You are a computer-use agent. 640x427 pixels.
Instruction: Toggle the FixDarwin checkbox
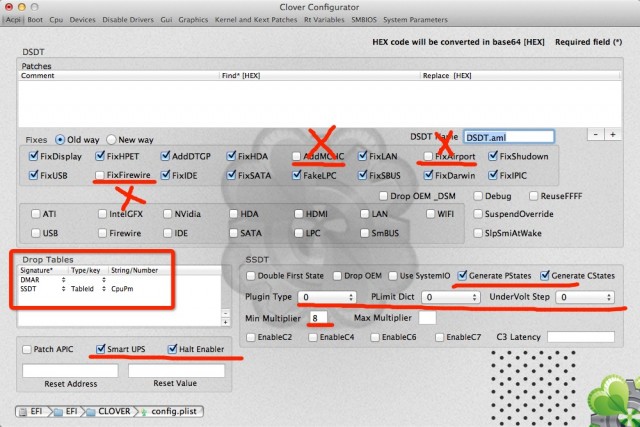coord(428,175)
